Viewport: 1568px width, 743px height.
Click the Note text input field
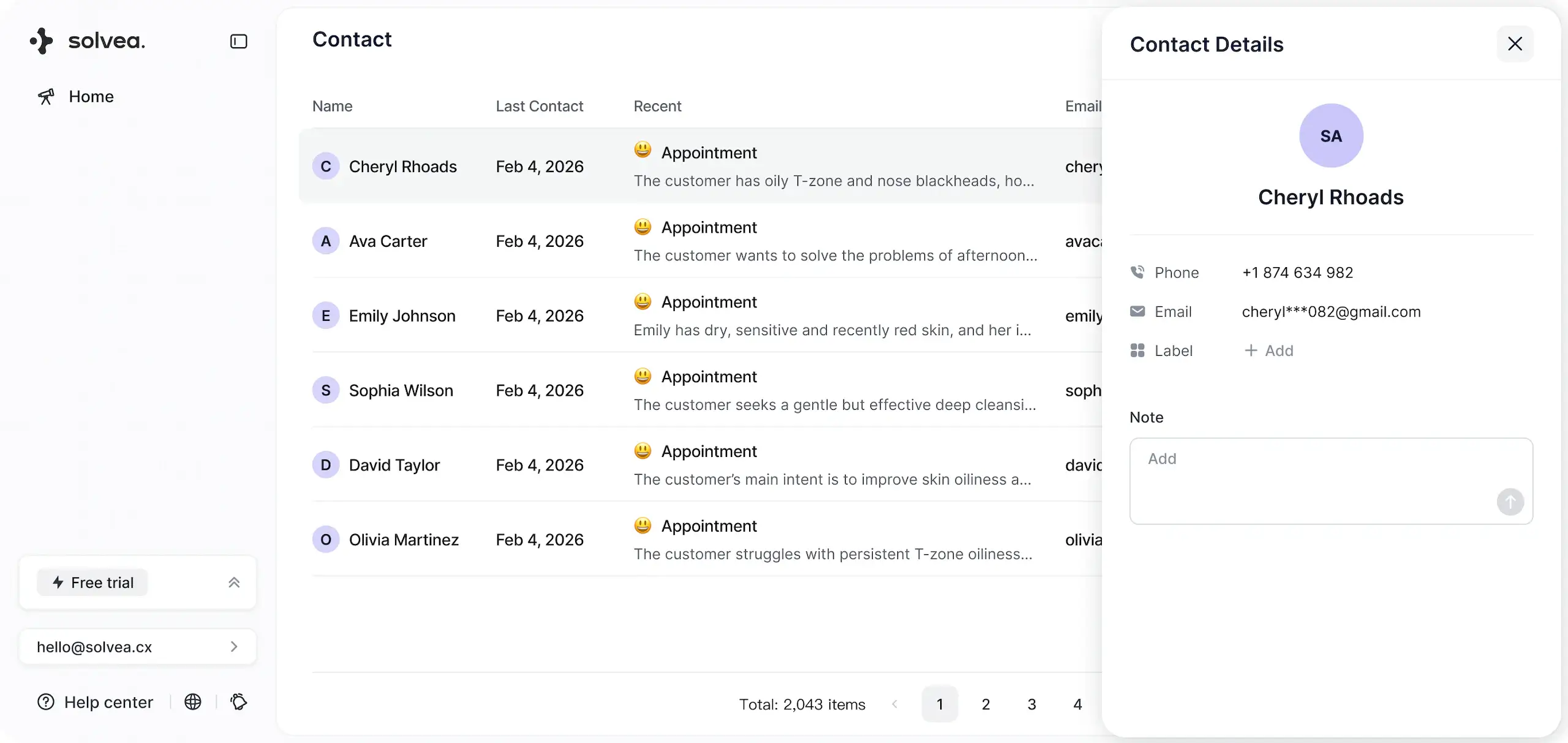[1331, 481]
